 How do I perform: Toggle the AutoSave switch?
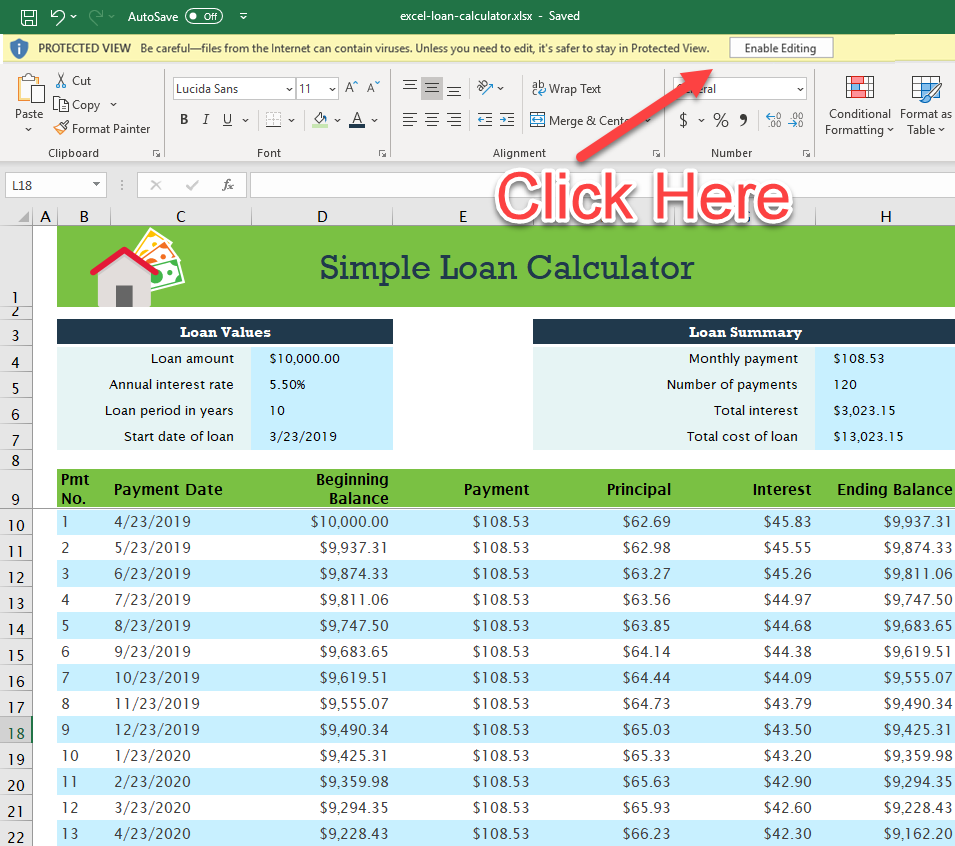tap(204, 16)
